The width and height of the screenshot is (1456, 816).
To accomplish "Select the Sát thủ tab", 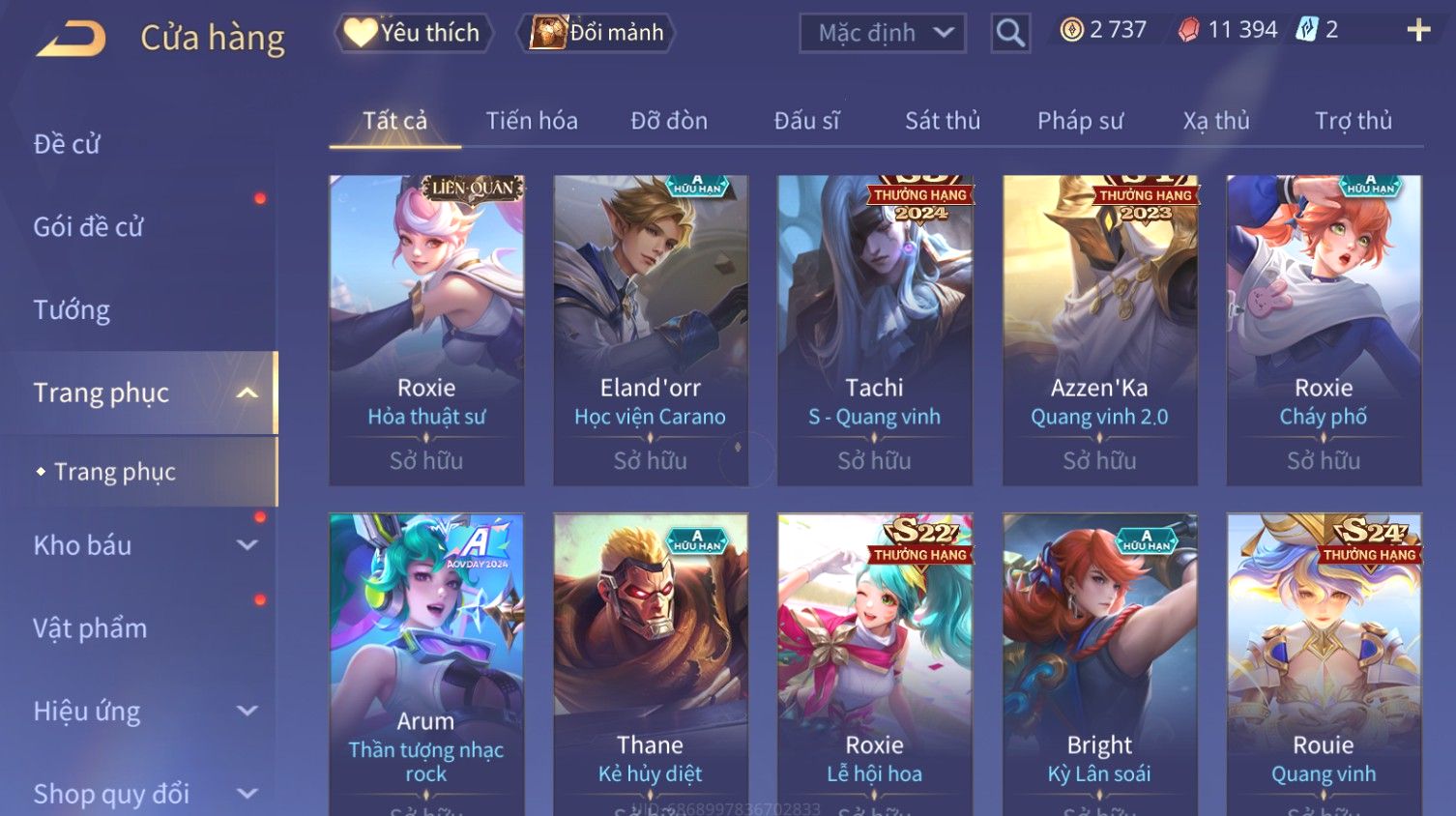I will 943,121.
